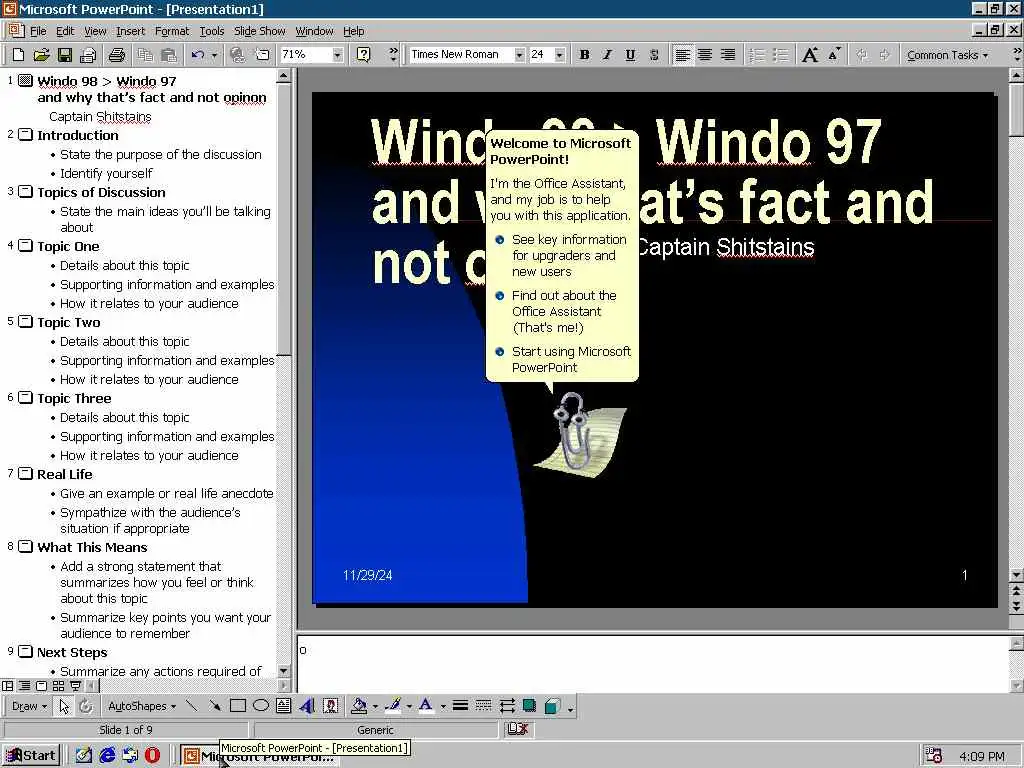This screenshot has width=1024, height=768.
Task: Open the Edit menu
Action: pos(65,31)
